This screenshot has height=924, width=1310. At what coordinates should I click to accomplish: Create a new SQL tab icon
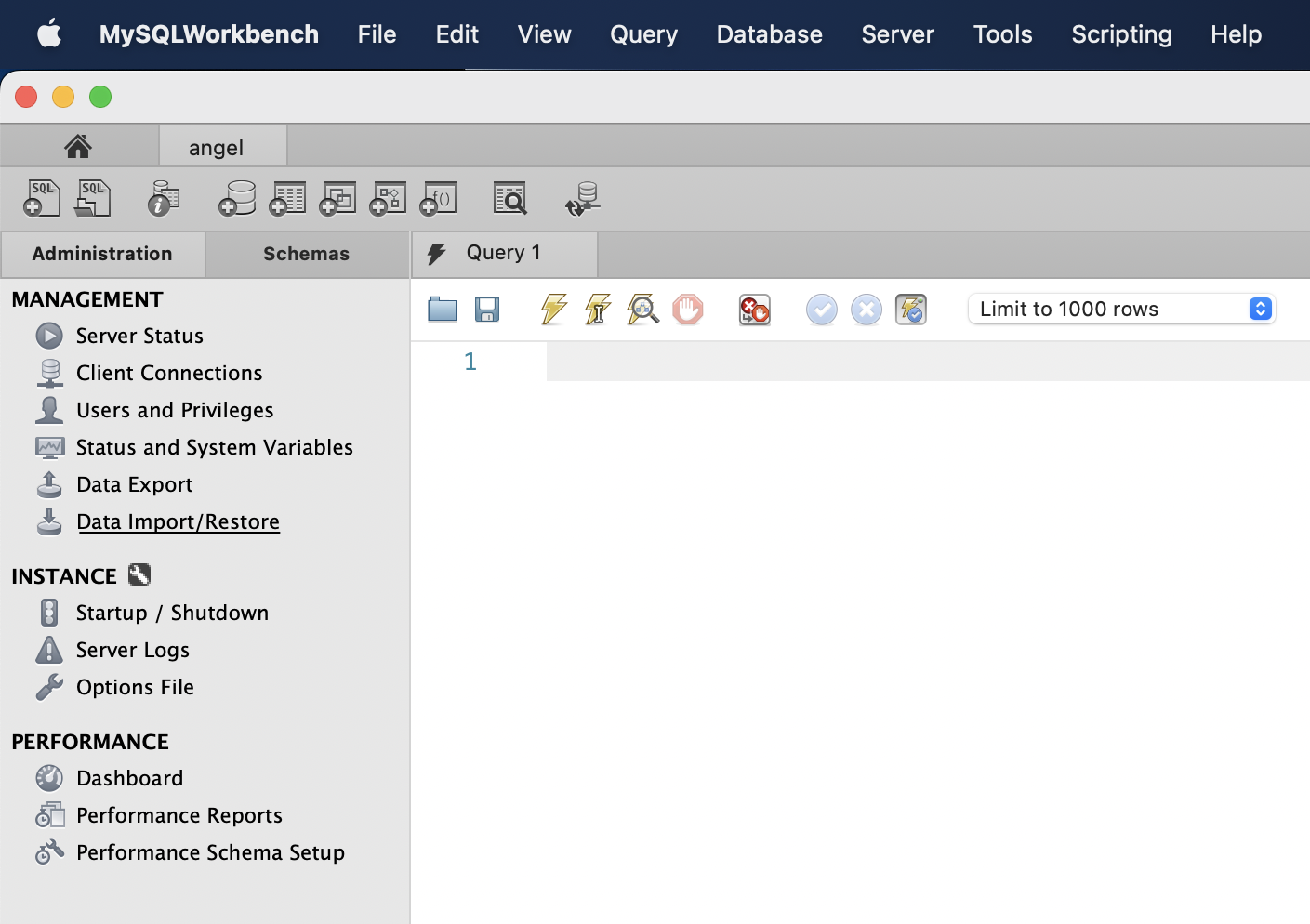[42, 198]
